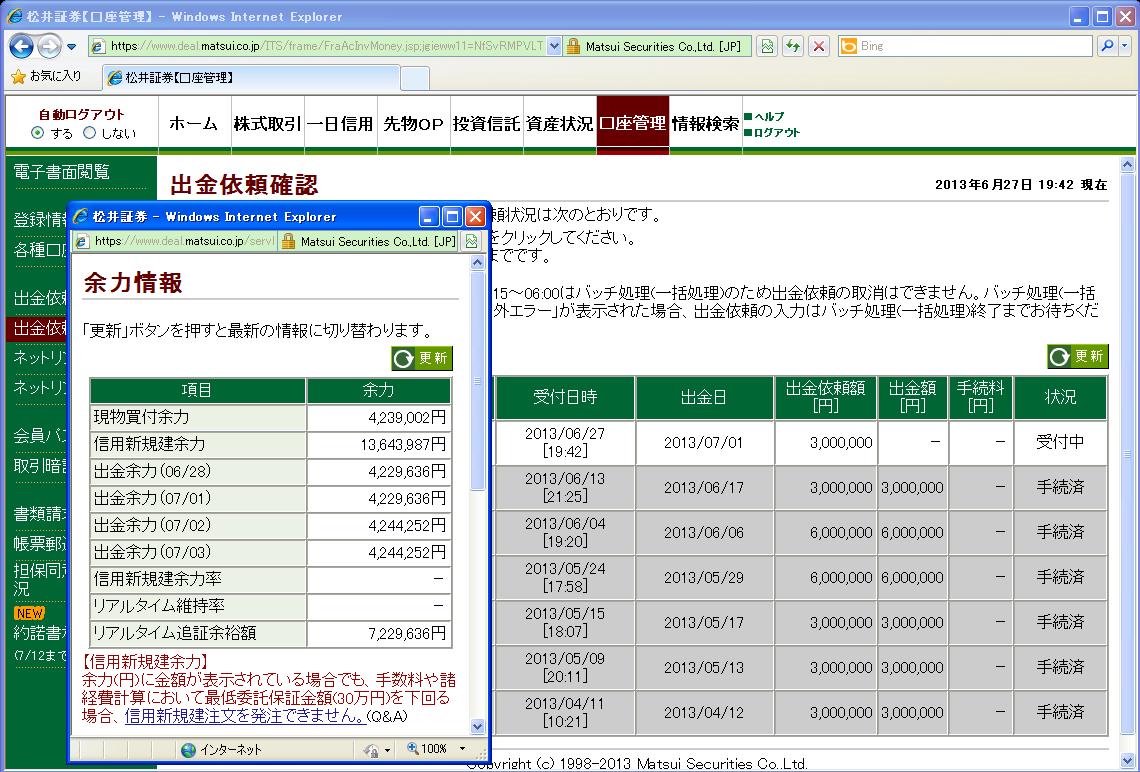Open the 株式取引 navigation menu
This screenshot has height=772, width=1140.
tap(267, 124)
